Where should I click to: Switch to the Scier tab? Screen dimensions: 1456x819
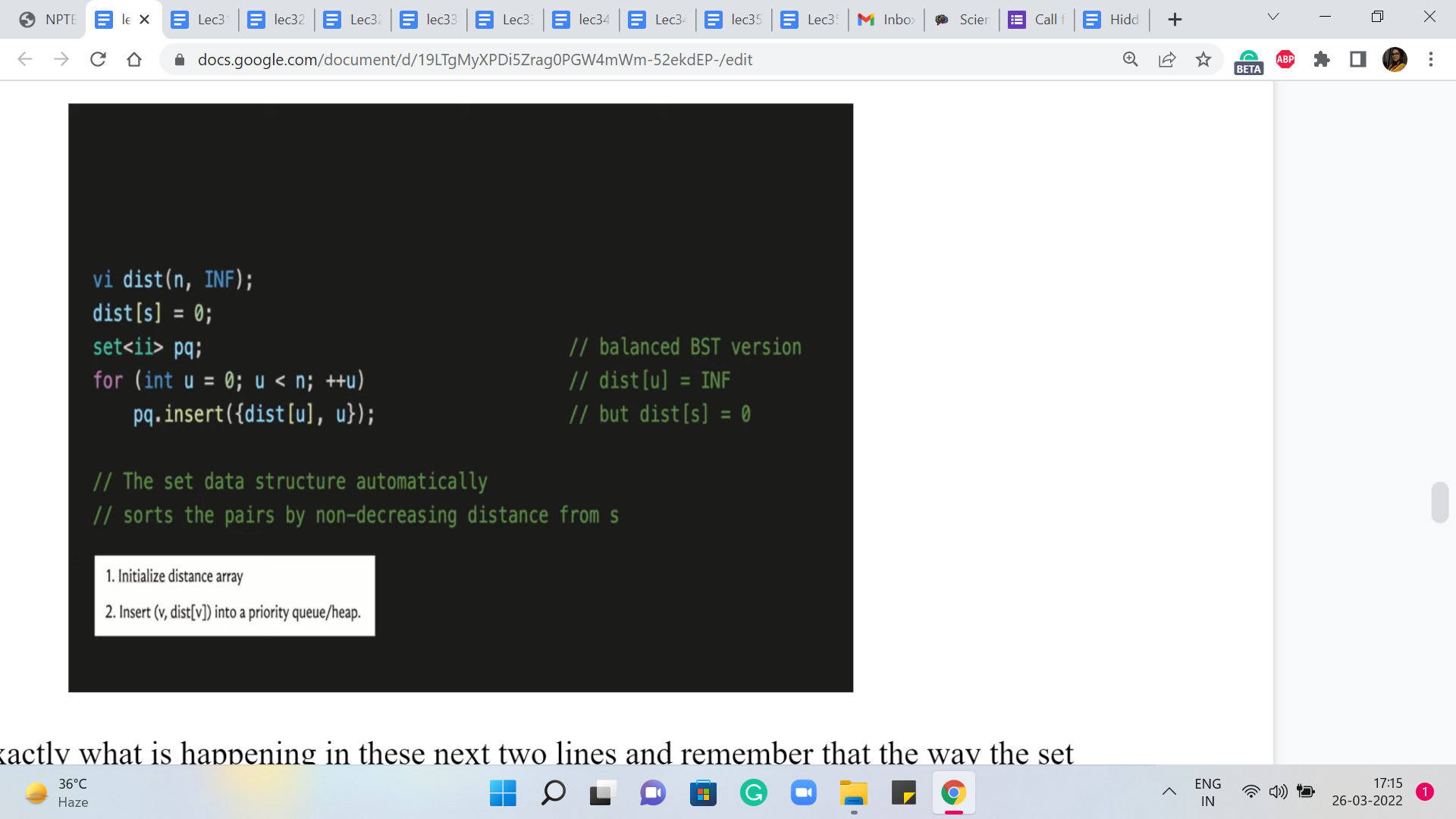[962, 20]
